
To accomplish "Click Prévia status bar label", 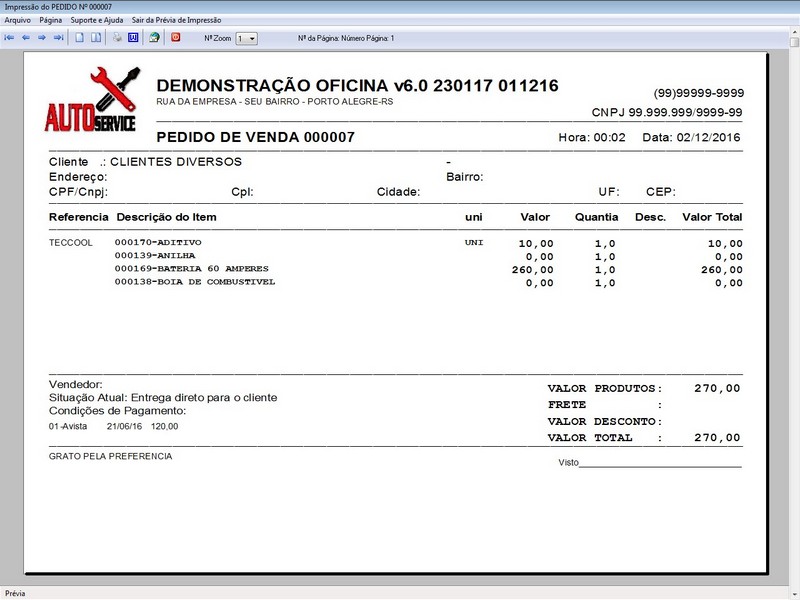I will pyautogui.click(x=15, y=593).
